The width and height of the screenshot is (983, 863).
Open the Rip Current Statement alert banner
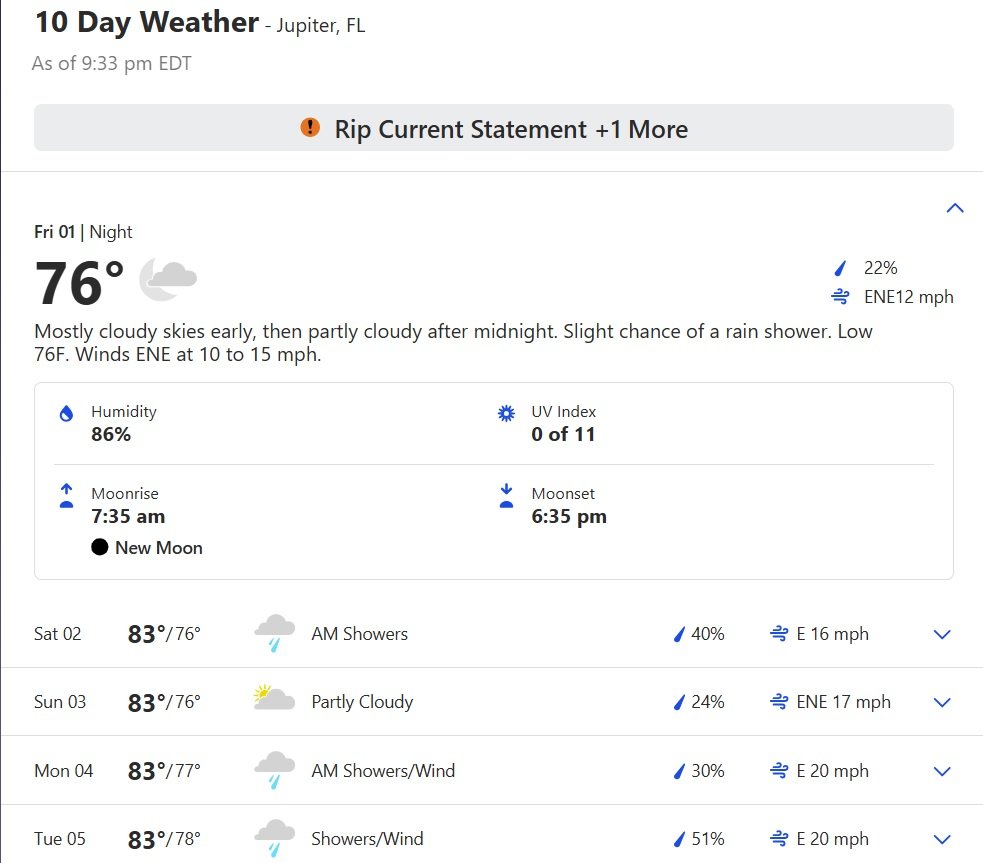point(494,128)
